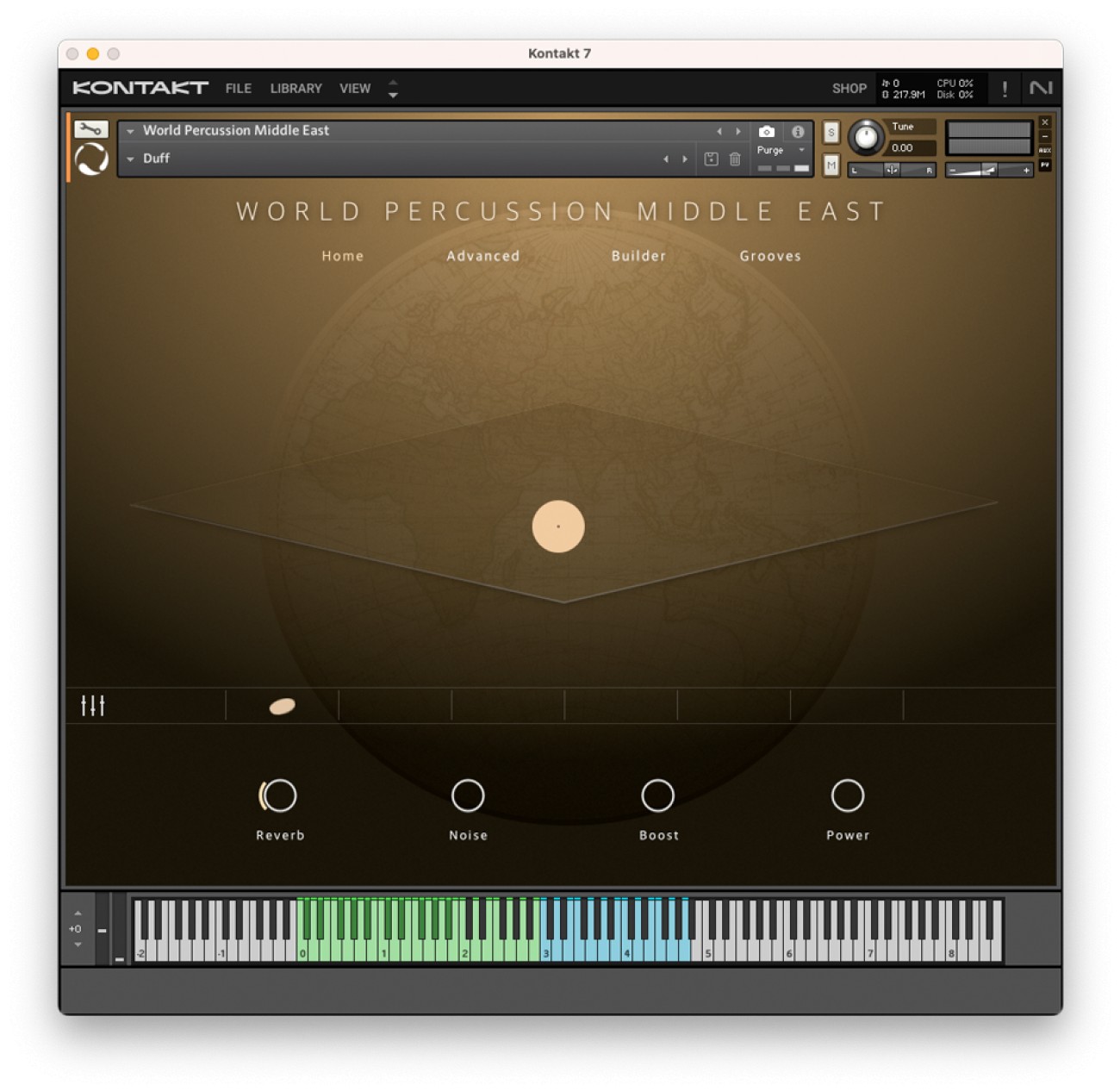Click the PV toggle on the instrument header

pos(1046,164)
